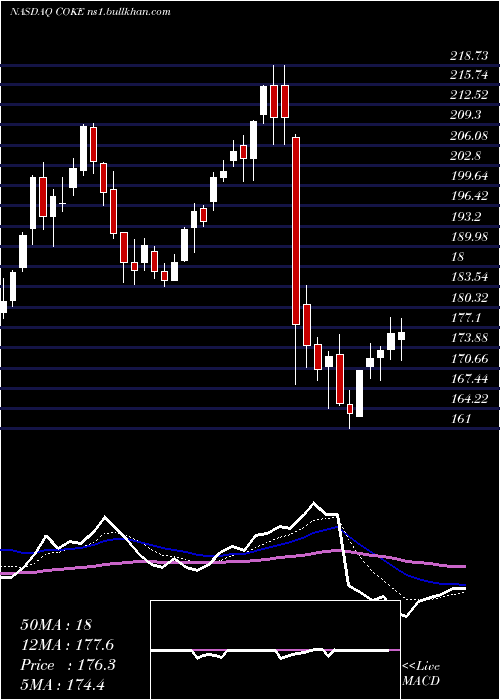Screen dimensions: 500x700
Task: Click the 199.64 price label
Action: (469, 176)
